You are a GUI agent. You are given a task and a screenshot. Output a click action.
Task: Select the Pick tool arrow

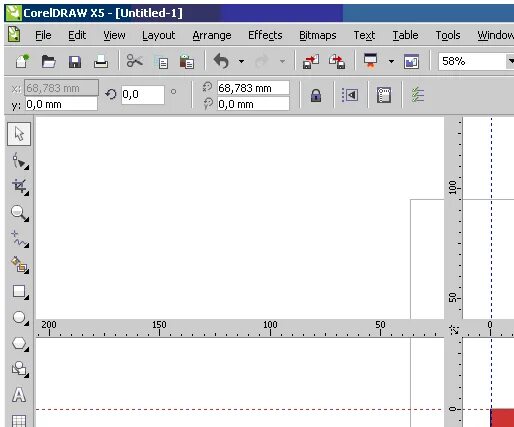[19, 134]
